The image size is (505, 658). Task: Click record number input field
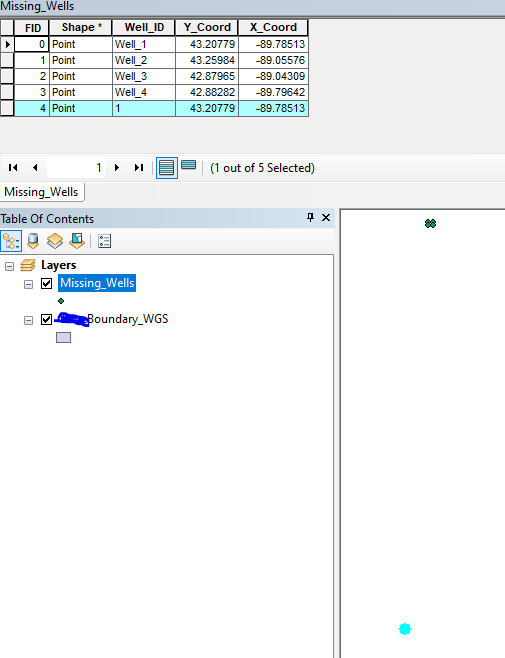76,168
